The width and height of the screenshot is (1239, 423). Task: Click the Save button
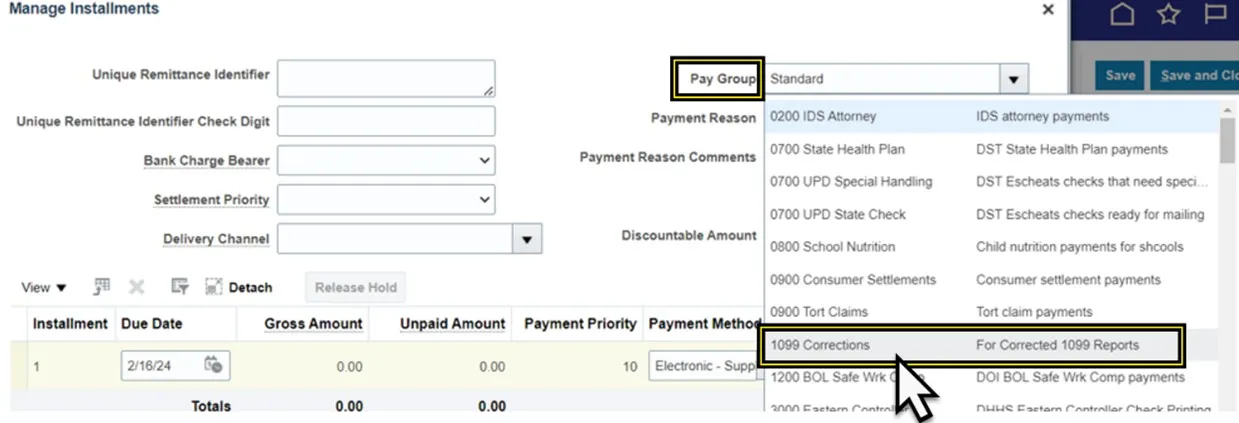coord(1120,75)
